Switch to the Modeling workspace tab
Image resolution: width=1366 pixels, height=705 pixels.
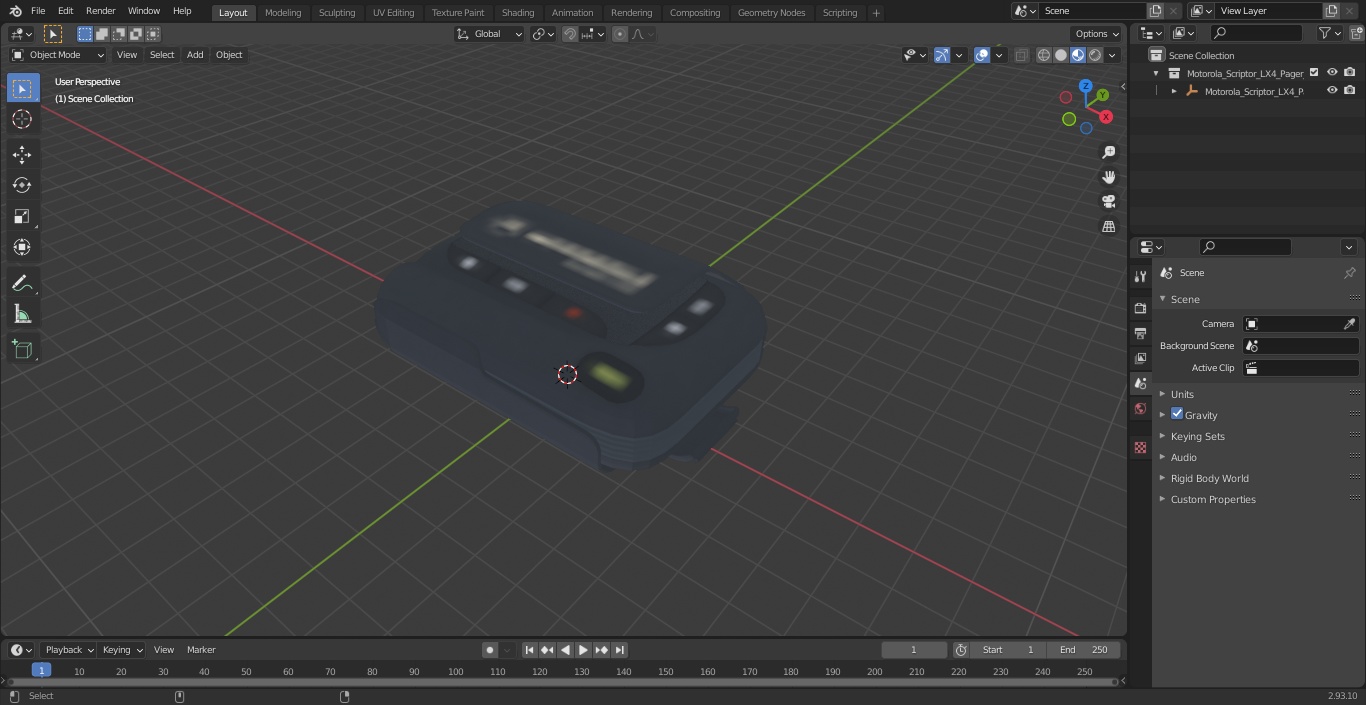coord(283,12)
